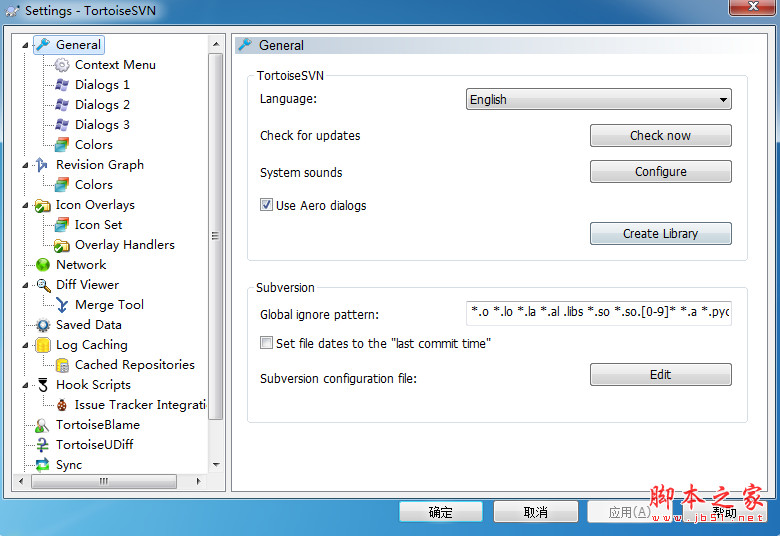Click the Dialogs 3 icon

62,124
